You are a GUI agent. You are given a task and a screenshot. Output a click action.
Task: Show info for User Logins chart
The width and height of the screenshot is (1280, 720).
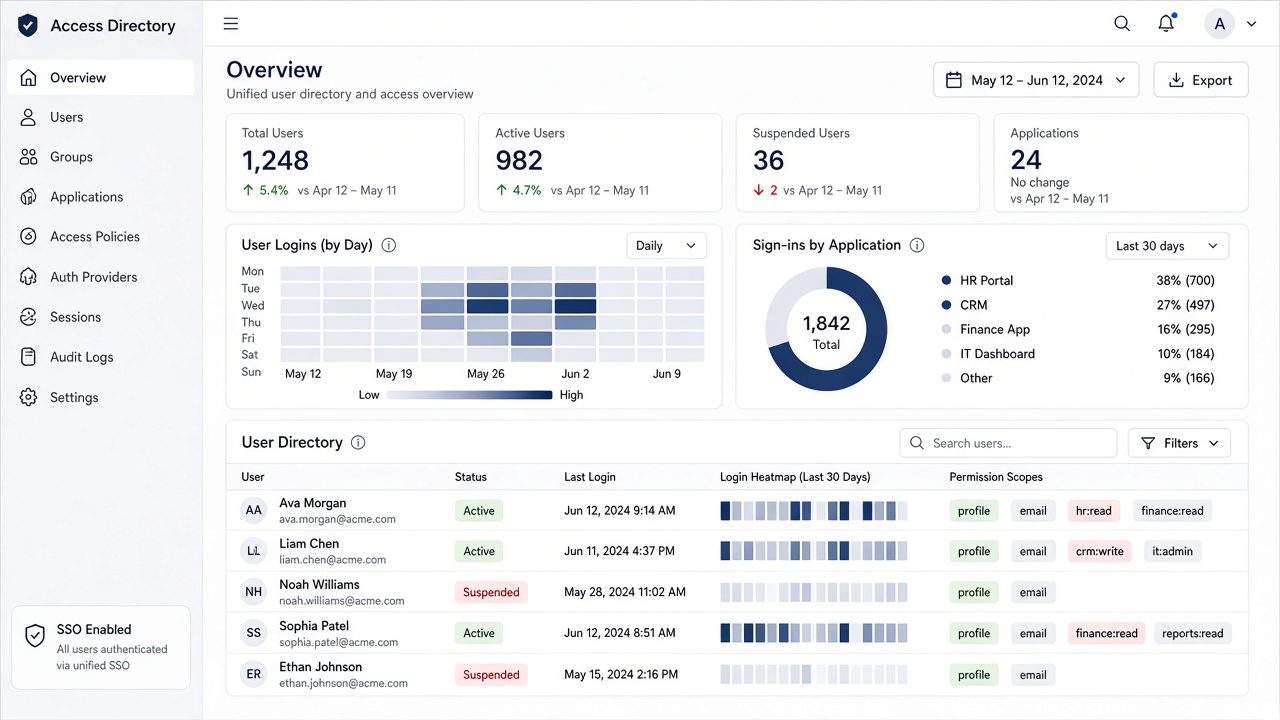pos(389,245)
